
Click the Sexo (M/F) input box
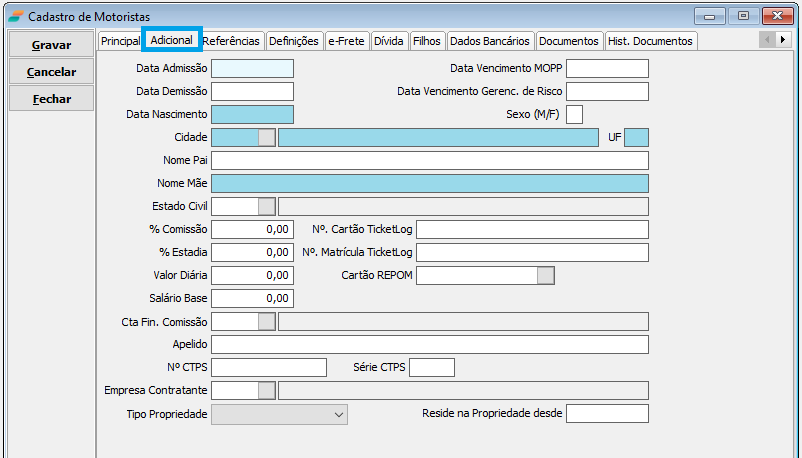(574, 115)
